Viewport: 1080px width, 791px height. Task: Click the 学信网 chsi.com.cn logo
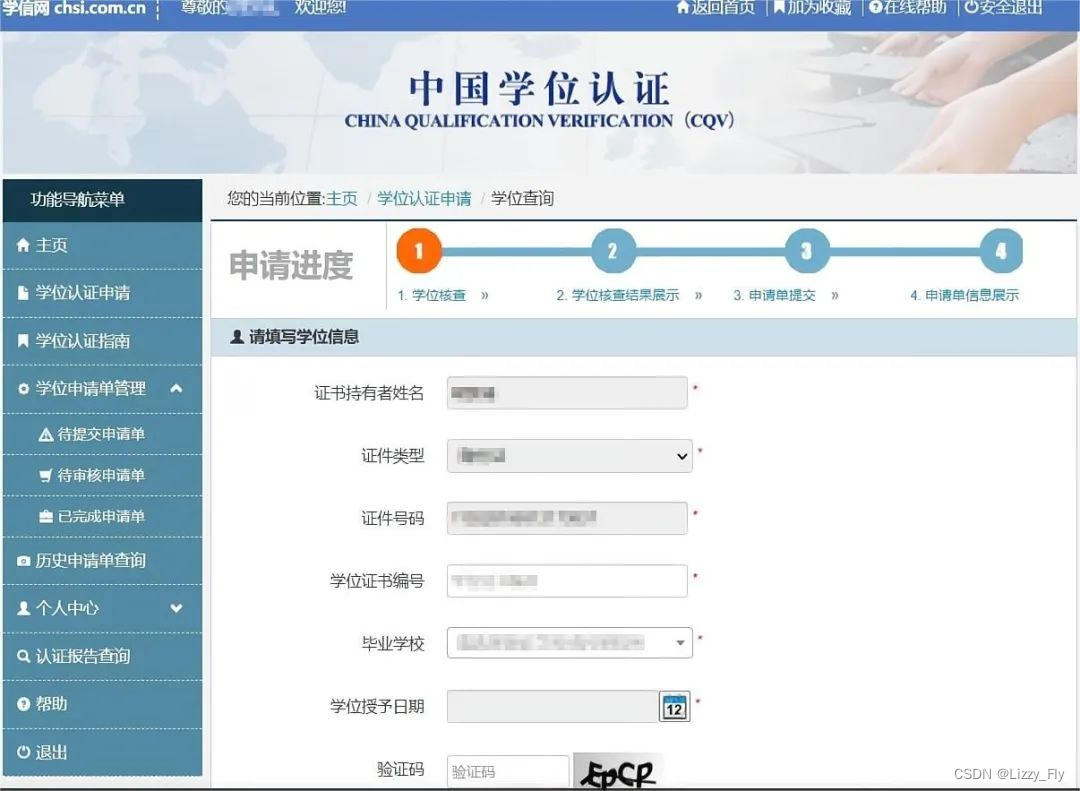(x=74, y=8)
